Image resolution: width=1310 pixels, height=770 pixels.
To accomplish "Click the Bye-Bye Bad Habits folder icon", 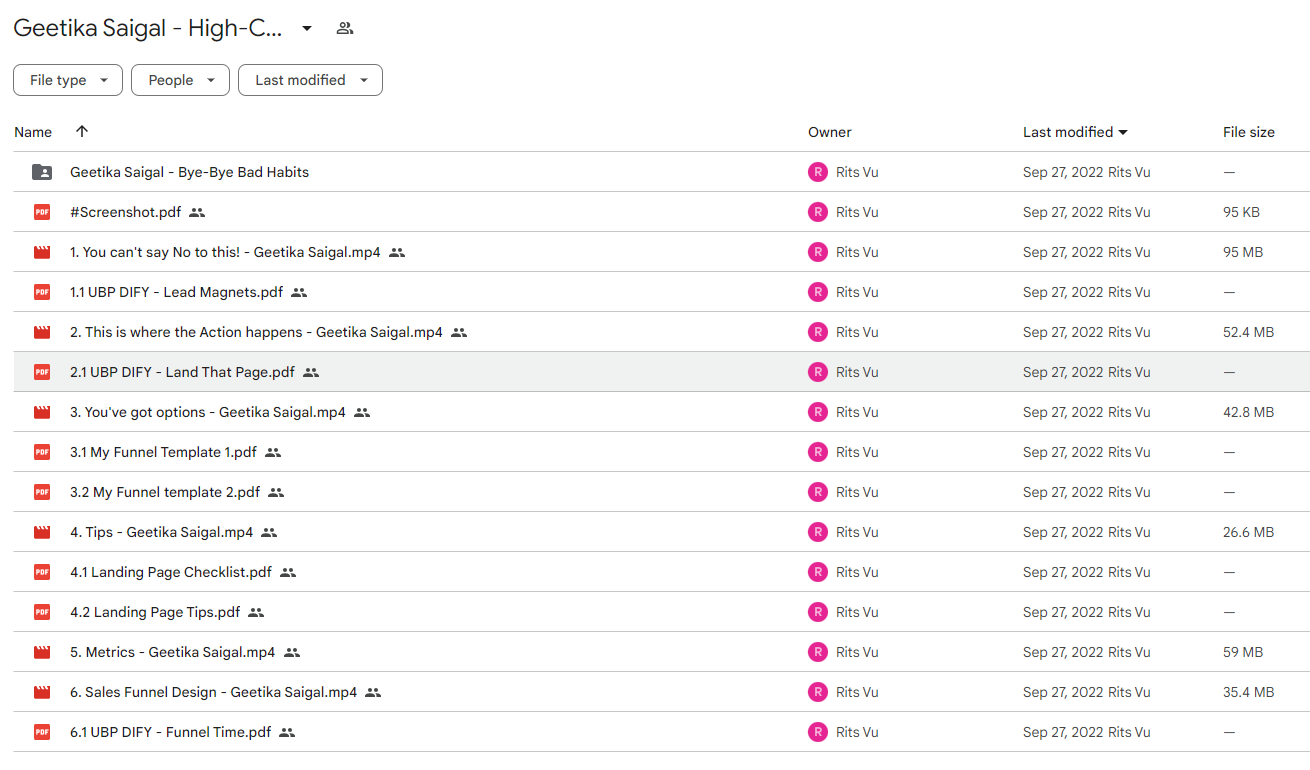I will [42, 172].
